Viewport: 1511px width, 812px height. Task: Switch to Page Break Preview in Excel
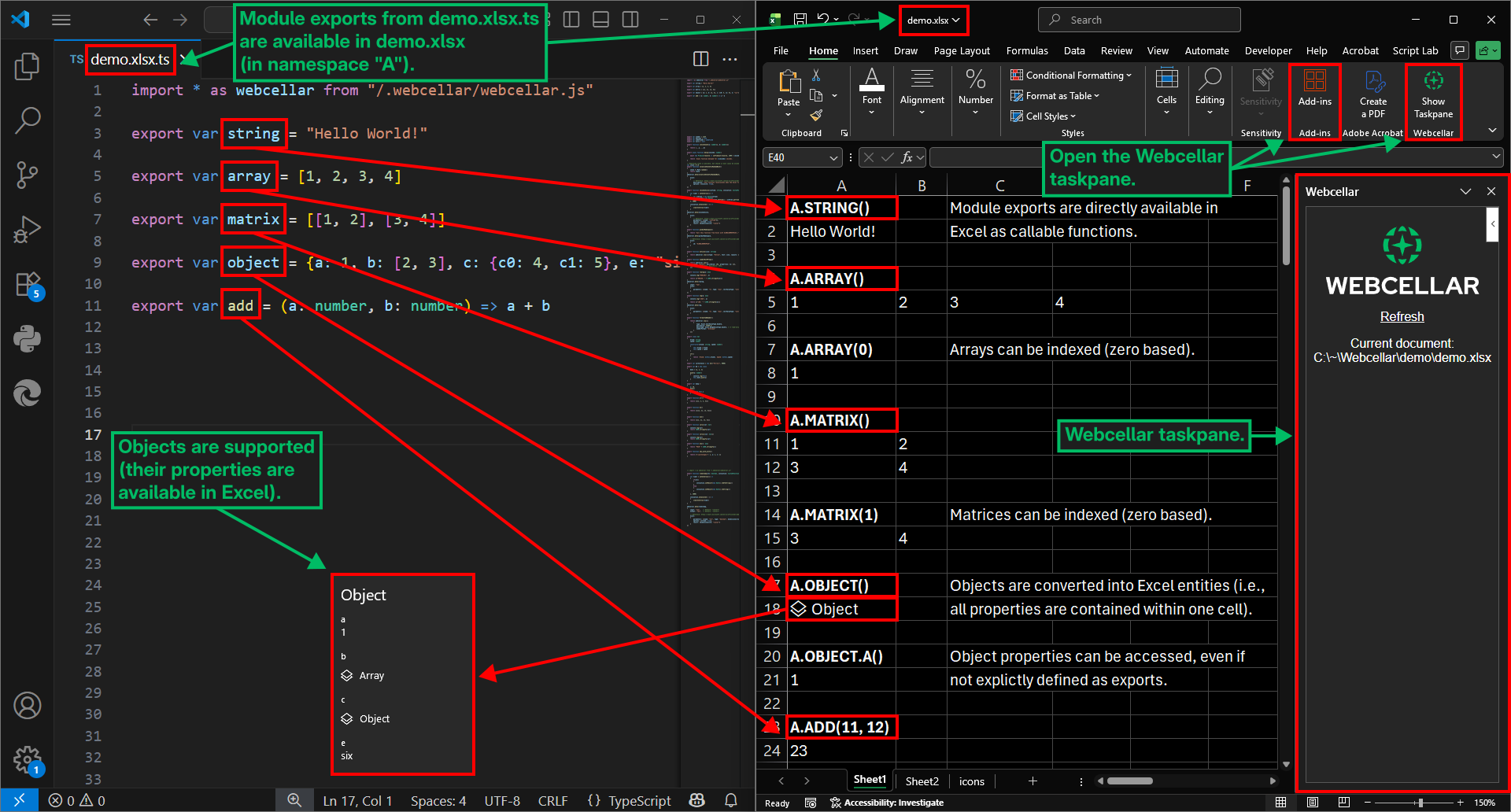tap(1343, 803)
